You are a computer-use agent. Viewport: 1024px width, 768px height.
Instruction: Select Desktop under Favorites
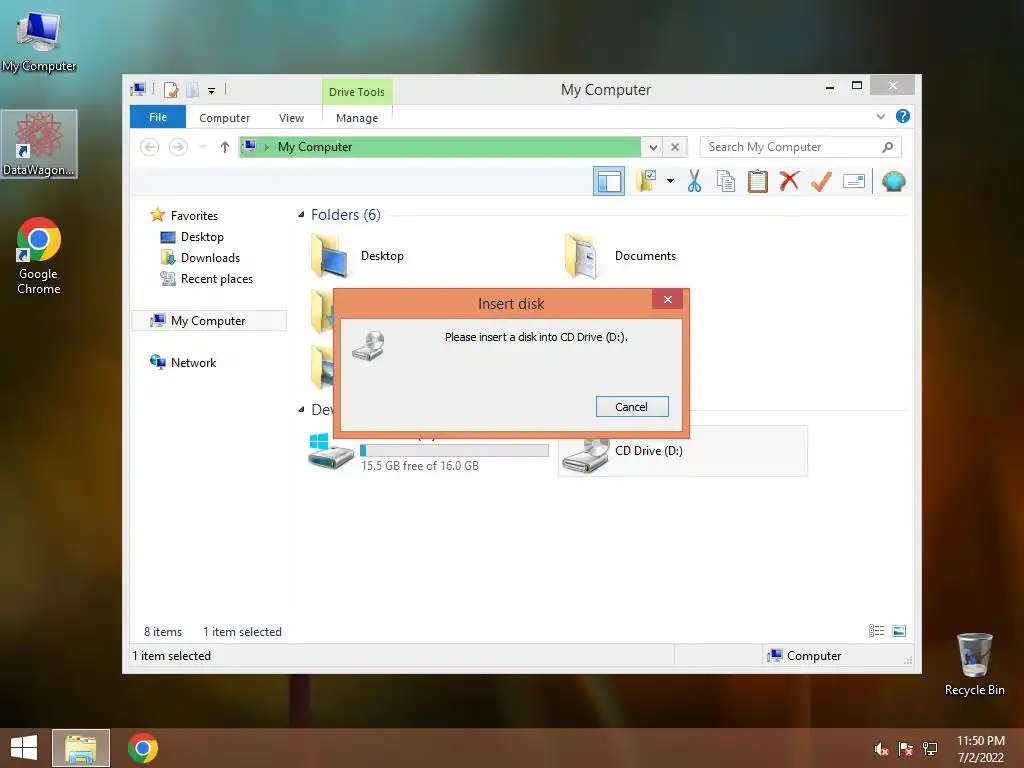[x=202, y=236]
